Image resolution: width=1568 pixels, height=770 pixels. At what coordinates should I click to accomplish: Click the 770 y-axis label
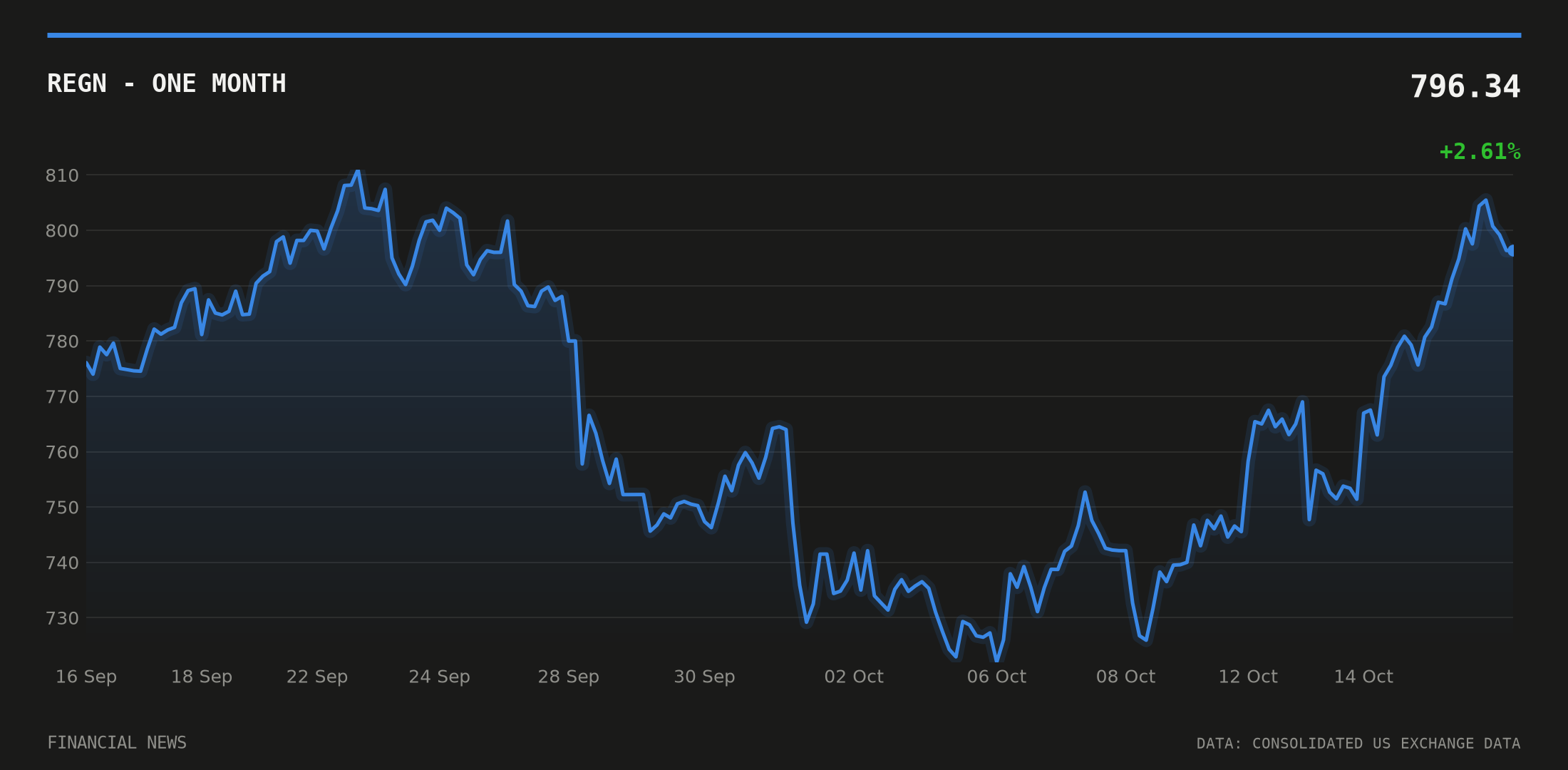pyautogui.click(x=62, y=397)
